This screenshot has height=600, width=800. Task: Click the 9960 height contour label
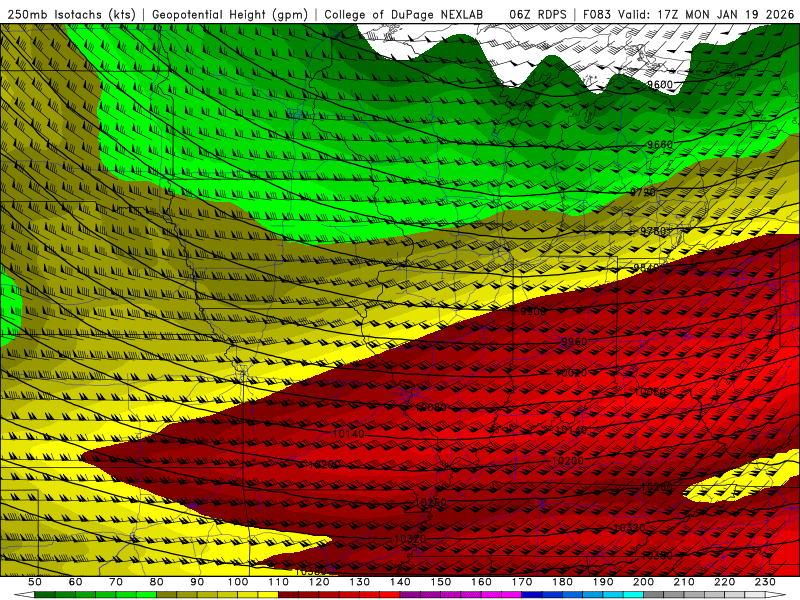click(574, 341)
